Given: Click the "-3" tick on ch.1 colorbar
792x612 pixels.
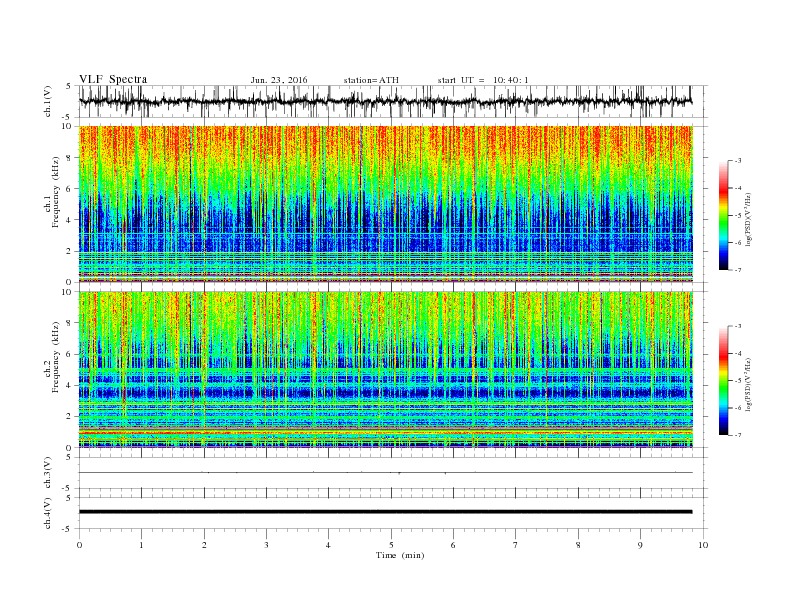Looking at the screenshot, I should [738, 161].
